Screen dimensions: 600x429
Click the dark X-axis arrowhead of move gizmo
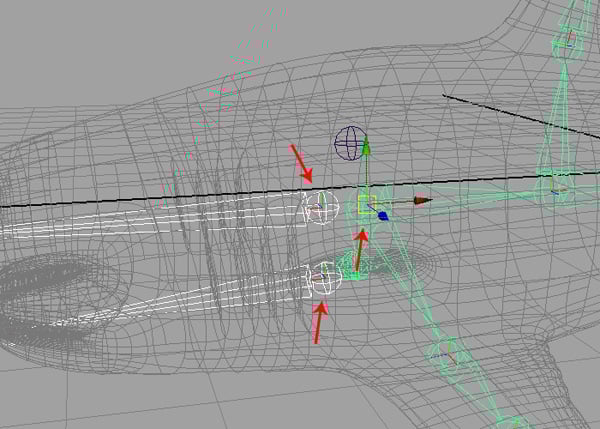point(423,201)
